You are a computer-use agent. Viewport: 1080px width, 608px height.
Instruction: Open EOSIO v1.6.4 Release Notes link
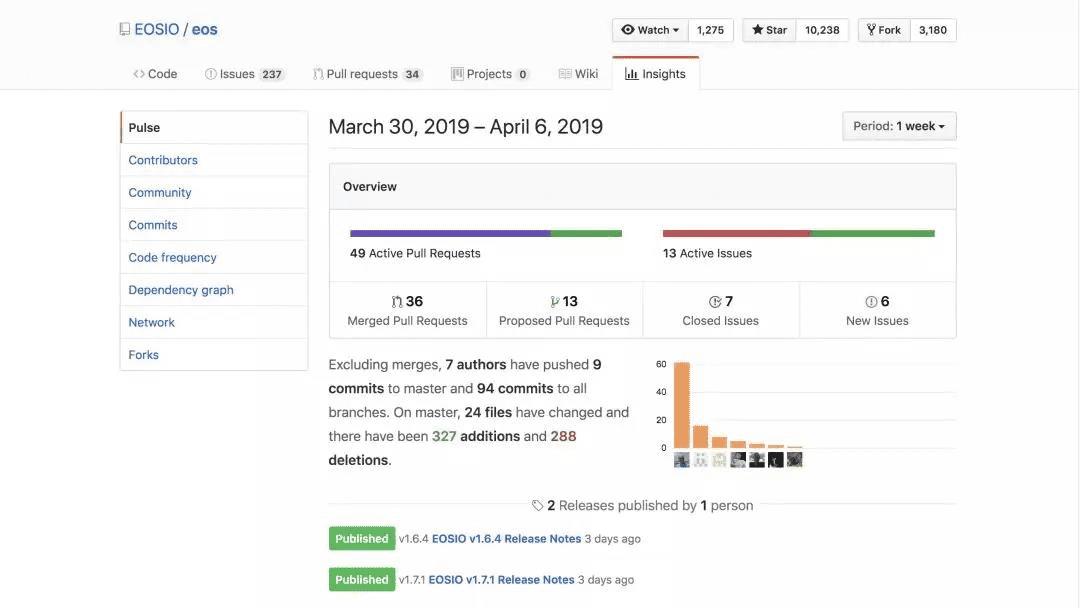point(506,539)
